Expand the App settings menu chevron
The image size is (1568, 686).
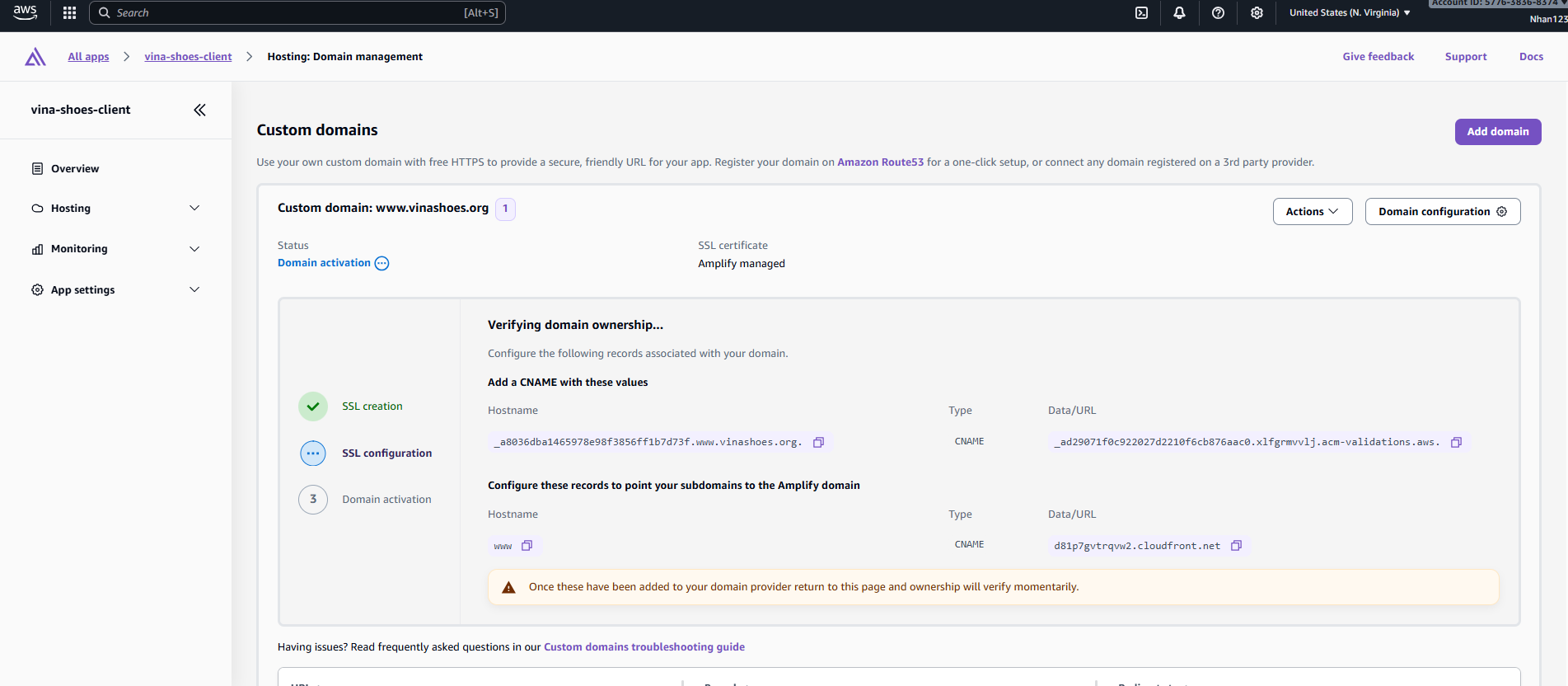194,289
